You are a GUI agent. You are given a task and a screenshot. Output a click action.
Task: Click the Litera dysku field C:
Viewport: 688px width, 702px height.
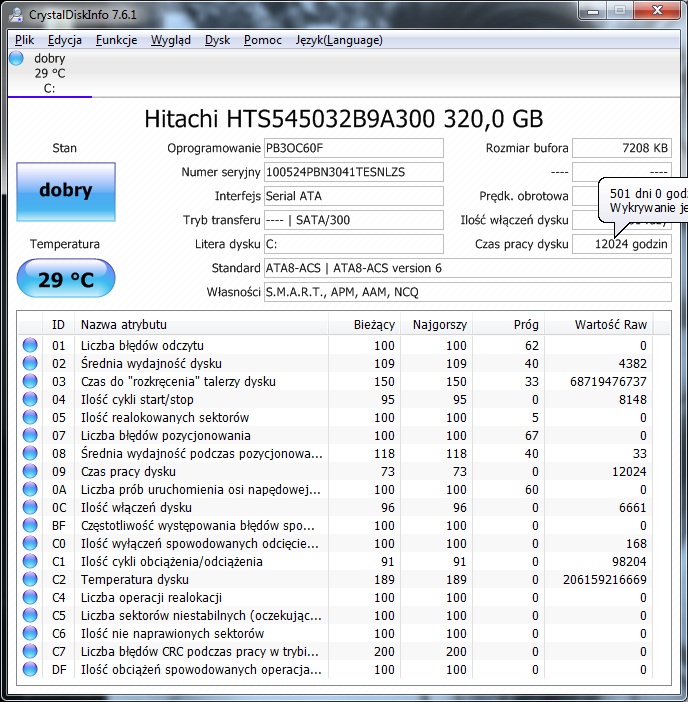(354, 244)
